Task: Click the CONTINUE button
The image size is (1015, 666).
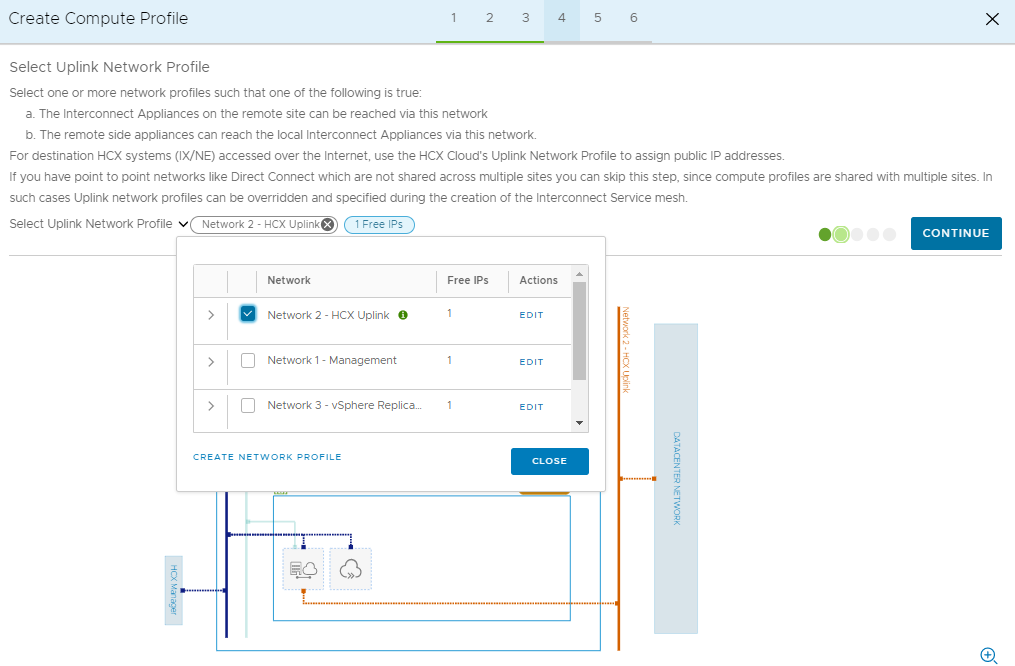Action: tap(956, 233)
